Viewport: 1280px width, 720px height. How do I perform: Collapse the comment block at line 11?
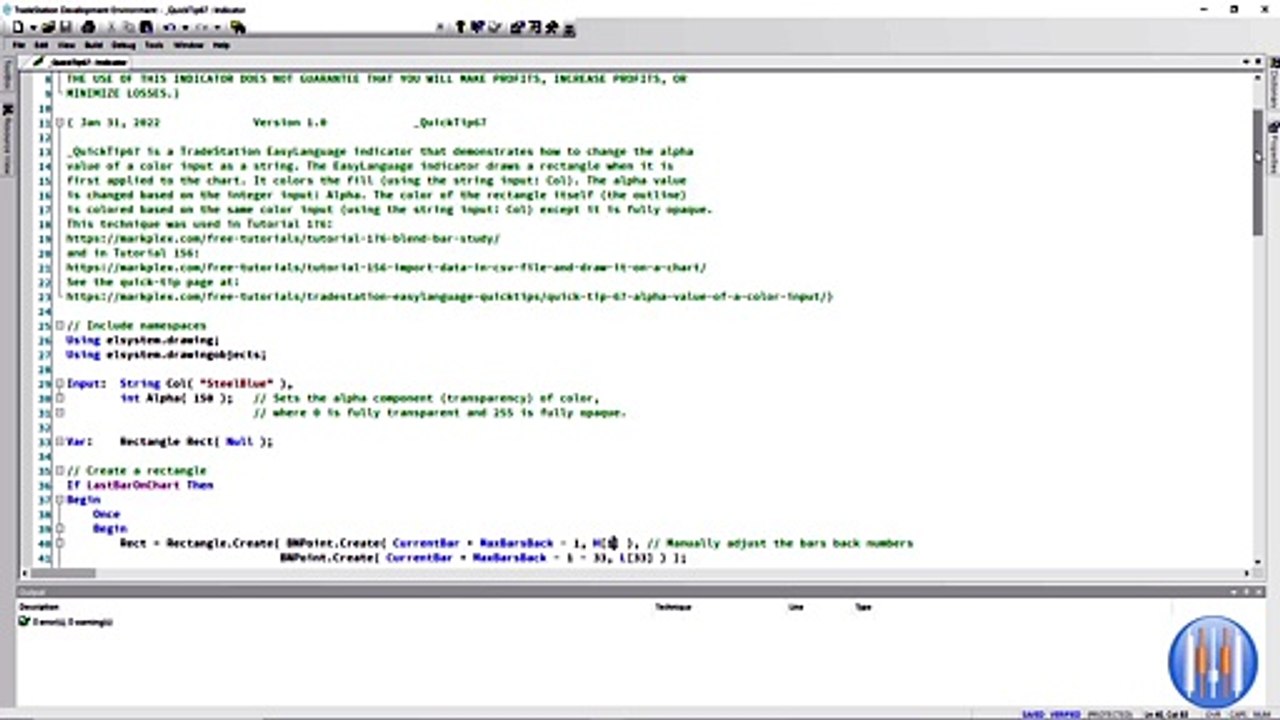click(x=59, y=123)
